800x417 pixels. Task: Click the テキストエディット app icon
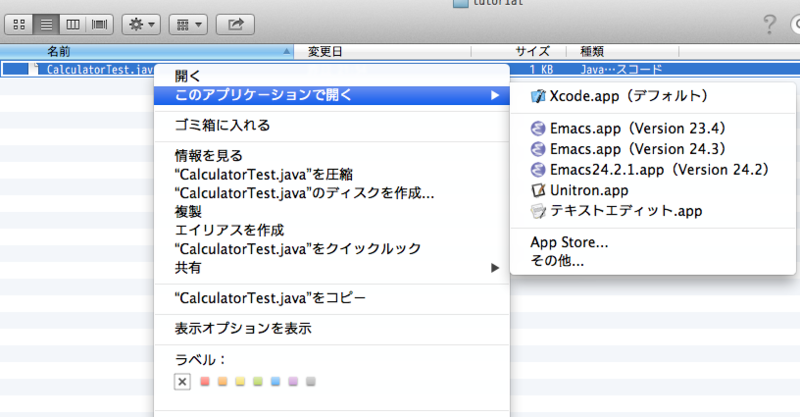click(x=538, y=211)
